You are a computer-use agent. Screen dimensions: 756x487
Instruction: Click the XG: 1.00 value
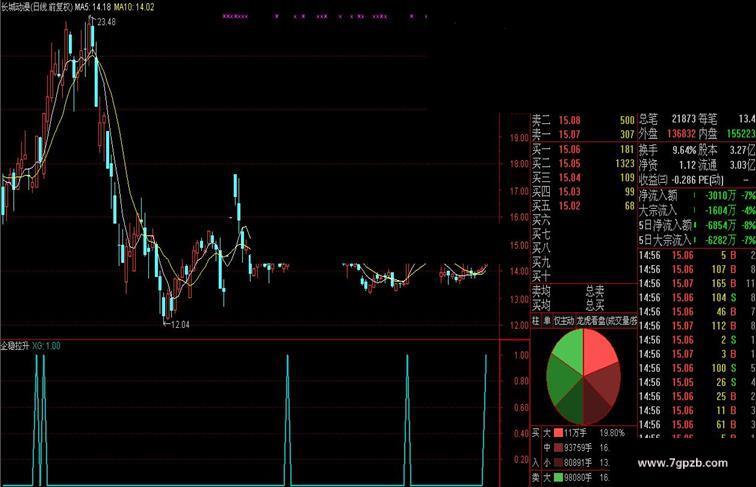pyautogui.click(x=46, y=346)
